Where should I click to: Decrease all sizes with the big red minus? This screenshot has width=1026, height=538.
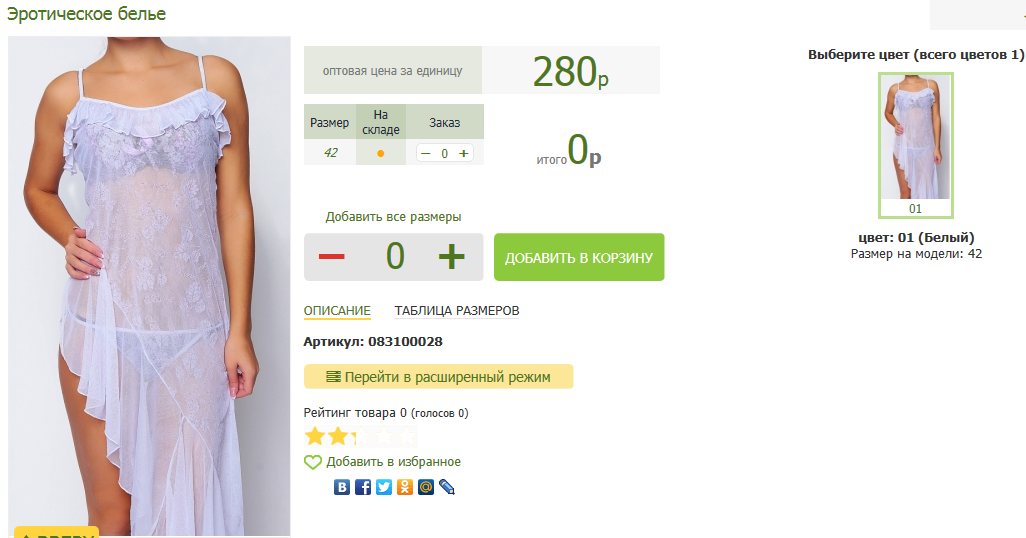[x=332, y=257]
